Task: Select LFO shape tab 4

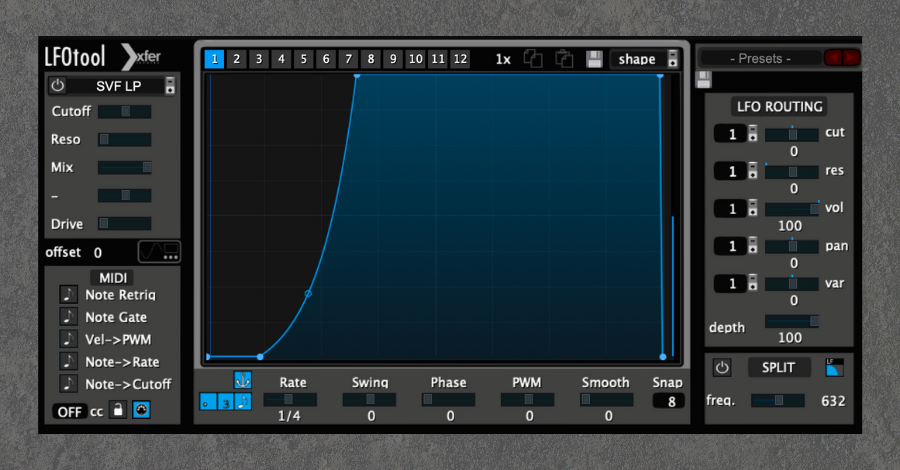Action: click(281, 59)
